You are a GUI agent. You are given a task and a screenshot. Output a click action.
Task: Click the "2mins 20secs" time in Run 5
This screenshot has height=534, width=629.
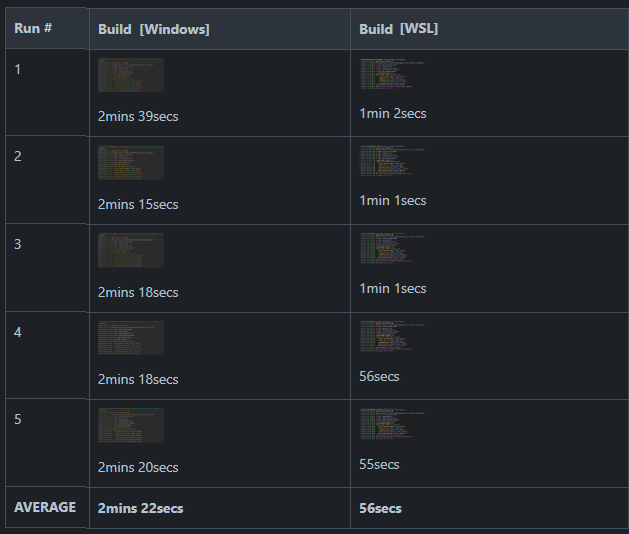pyautogui.click(x=138, y=468)
